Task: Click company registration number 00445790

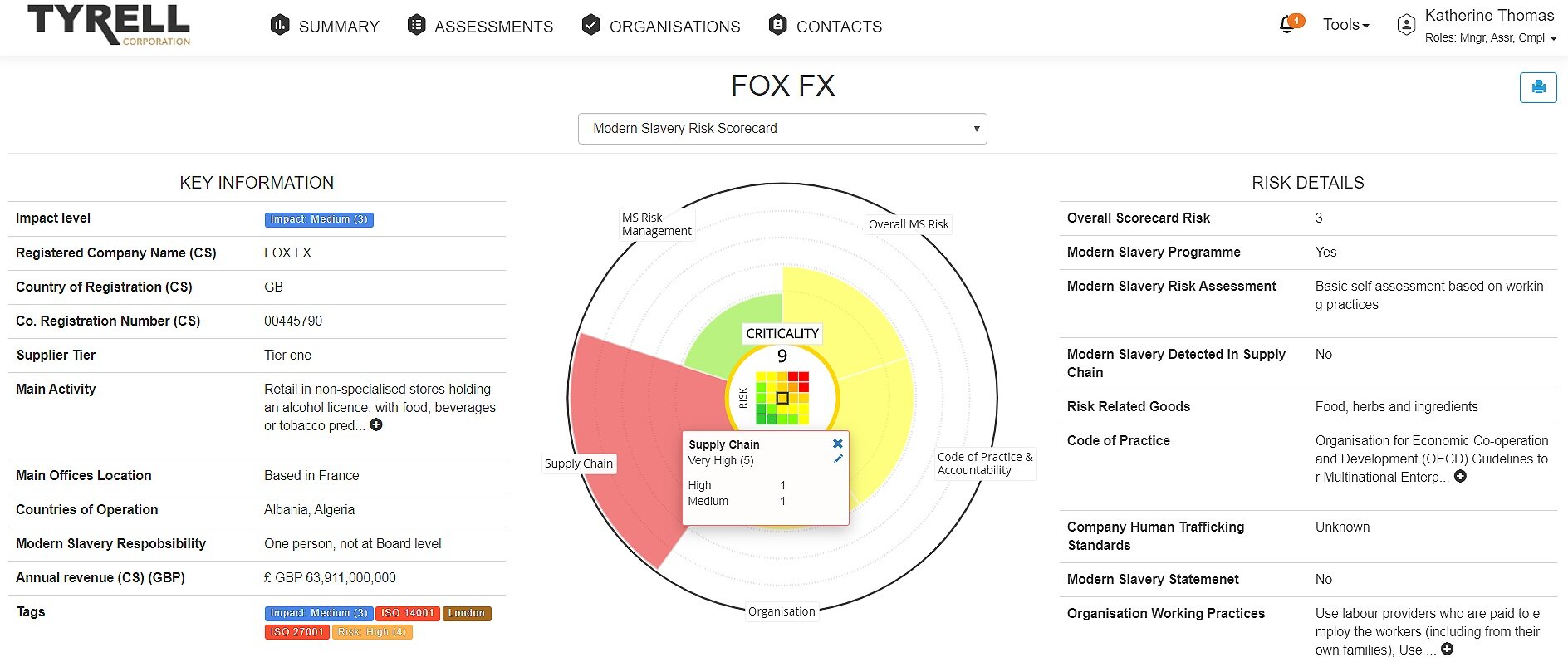Action: (x=293, y=321)
